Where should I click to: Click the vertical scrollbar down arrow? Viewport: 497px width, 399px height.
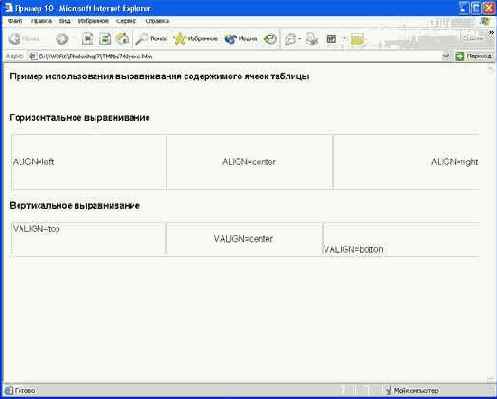pyautogui.click(x=490, y=379)
